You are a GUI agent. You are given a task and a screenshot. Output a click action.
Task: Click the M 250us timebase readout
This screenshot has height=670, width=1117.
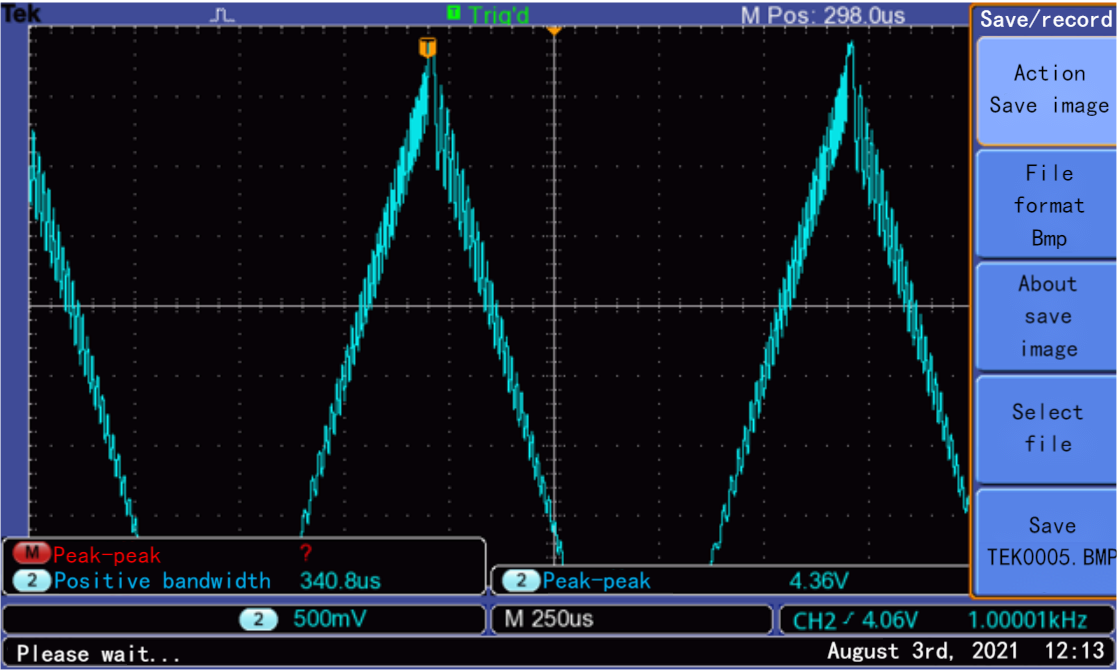[549, 619]
